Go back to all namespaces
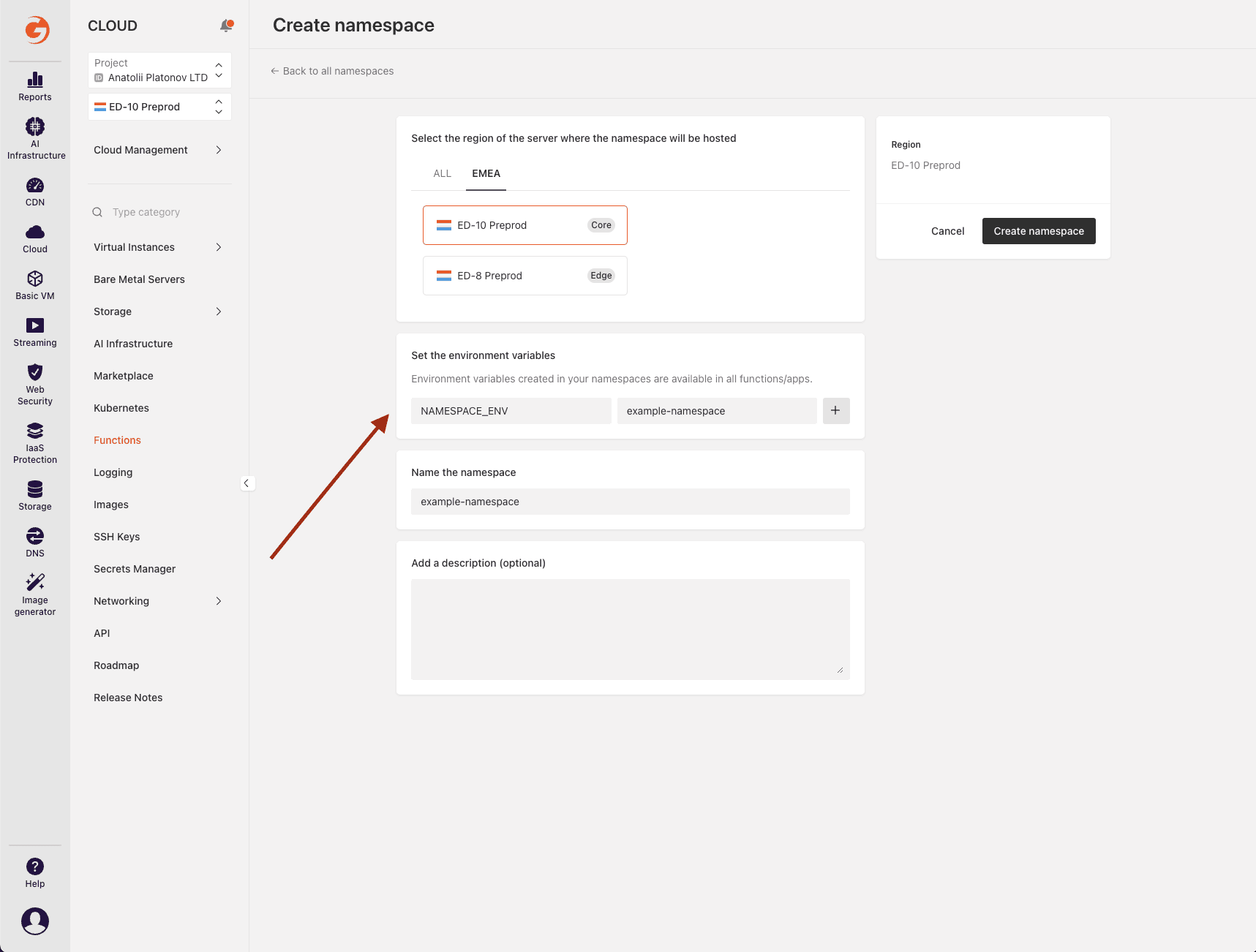The image size is (1256, 952). click(x=332, y=71)
